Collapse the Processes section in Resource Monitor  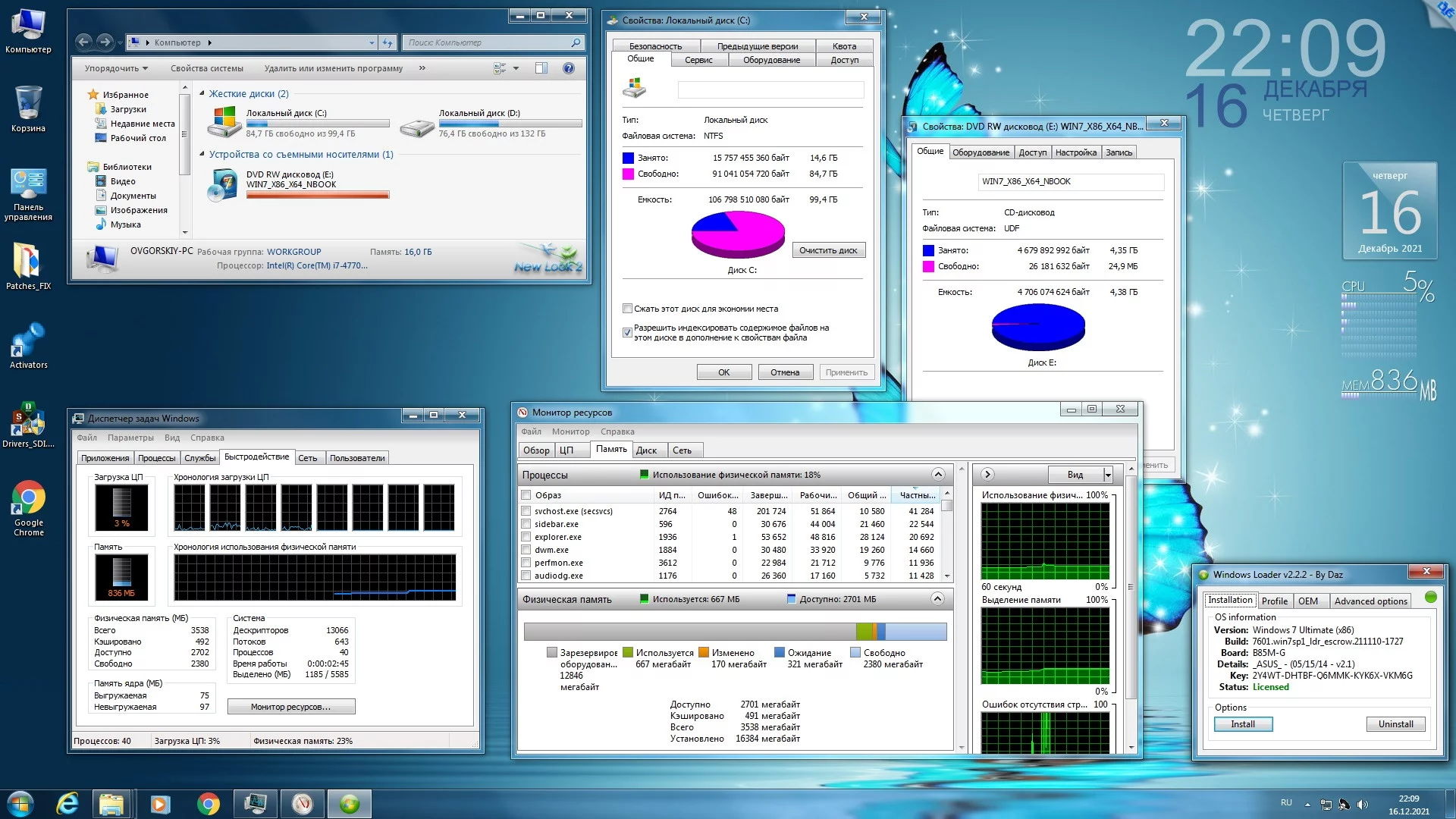(938, 475)
